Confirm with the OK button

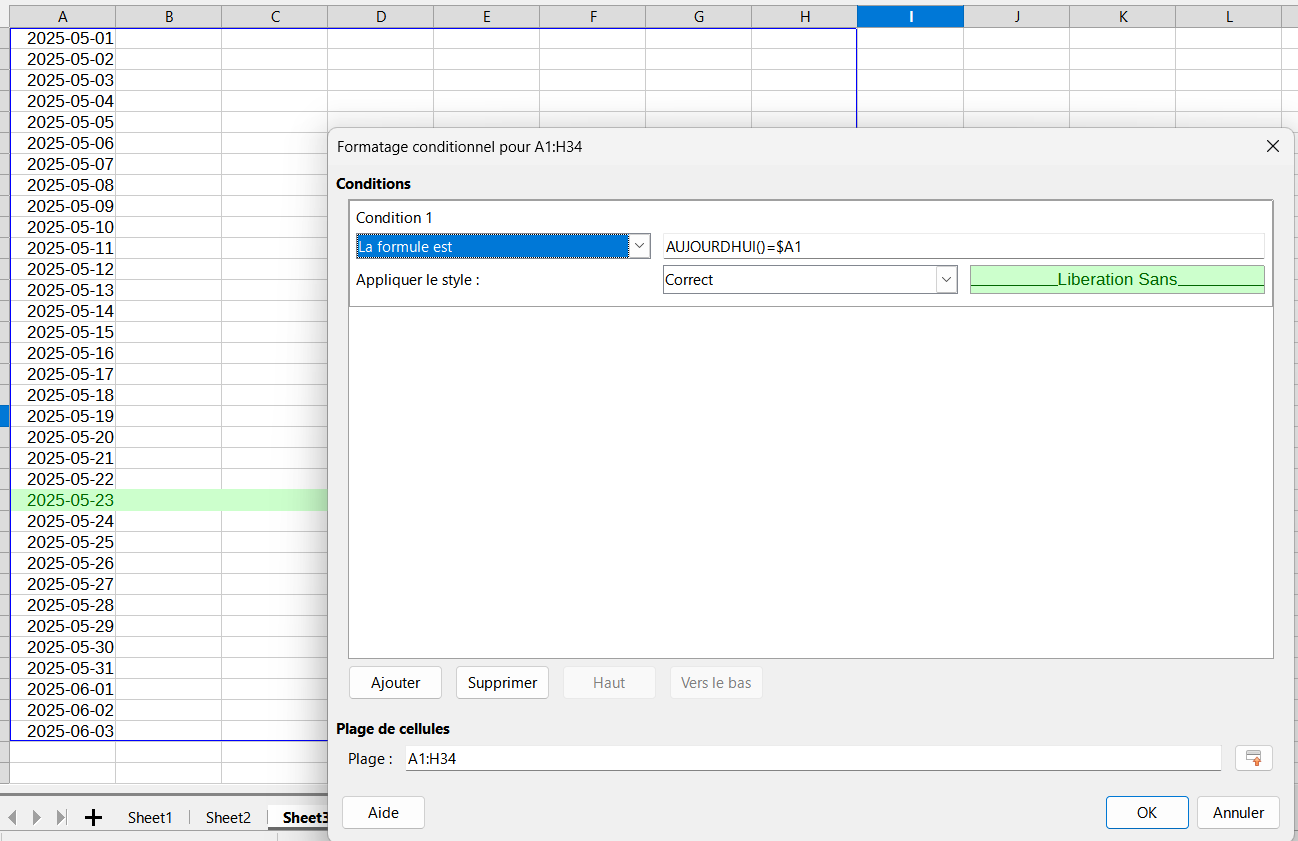click(1147, 813)
